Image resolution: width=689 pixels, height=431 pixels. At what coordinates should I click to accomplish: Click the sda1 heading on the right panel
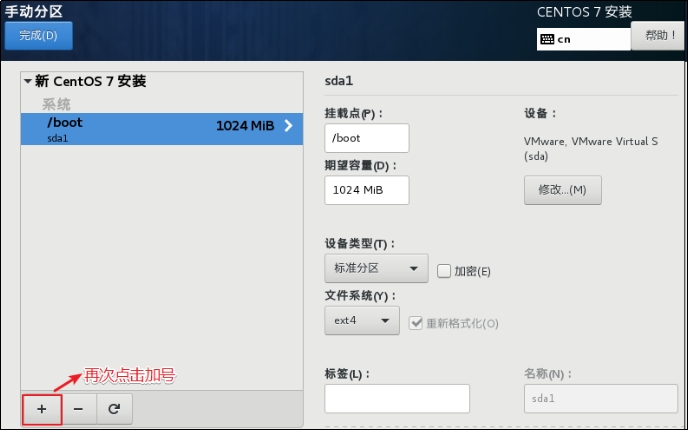[339, 81]
